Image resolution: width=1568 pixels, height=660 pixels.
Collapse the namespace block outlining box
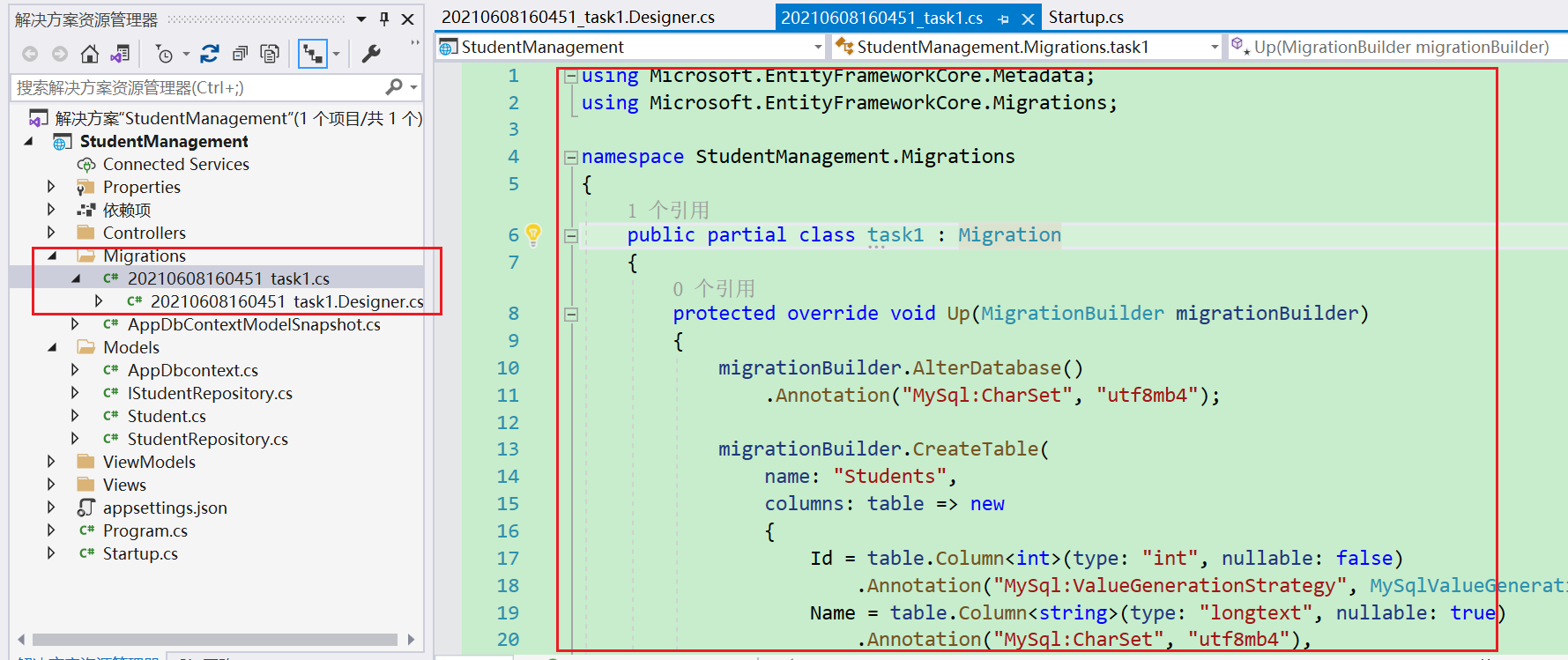click(x=571, y=158)
